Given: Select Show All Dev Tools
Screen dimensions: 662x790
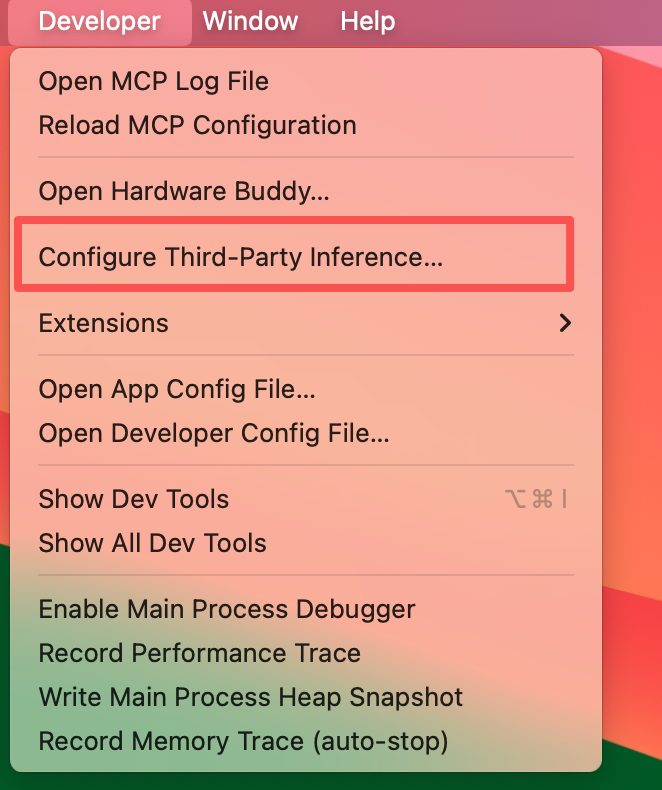Looking at the screenshot, I should (x=152, y=543).
